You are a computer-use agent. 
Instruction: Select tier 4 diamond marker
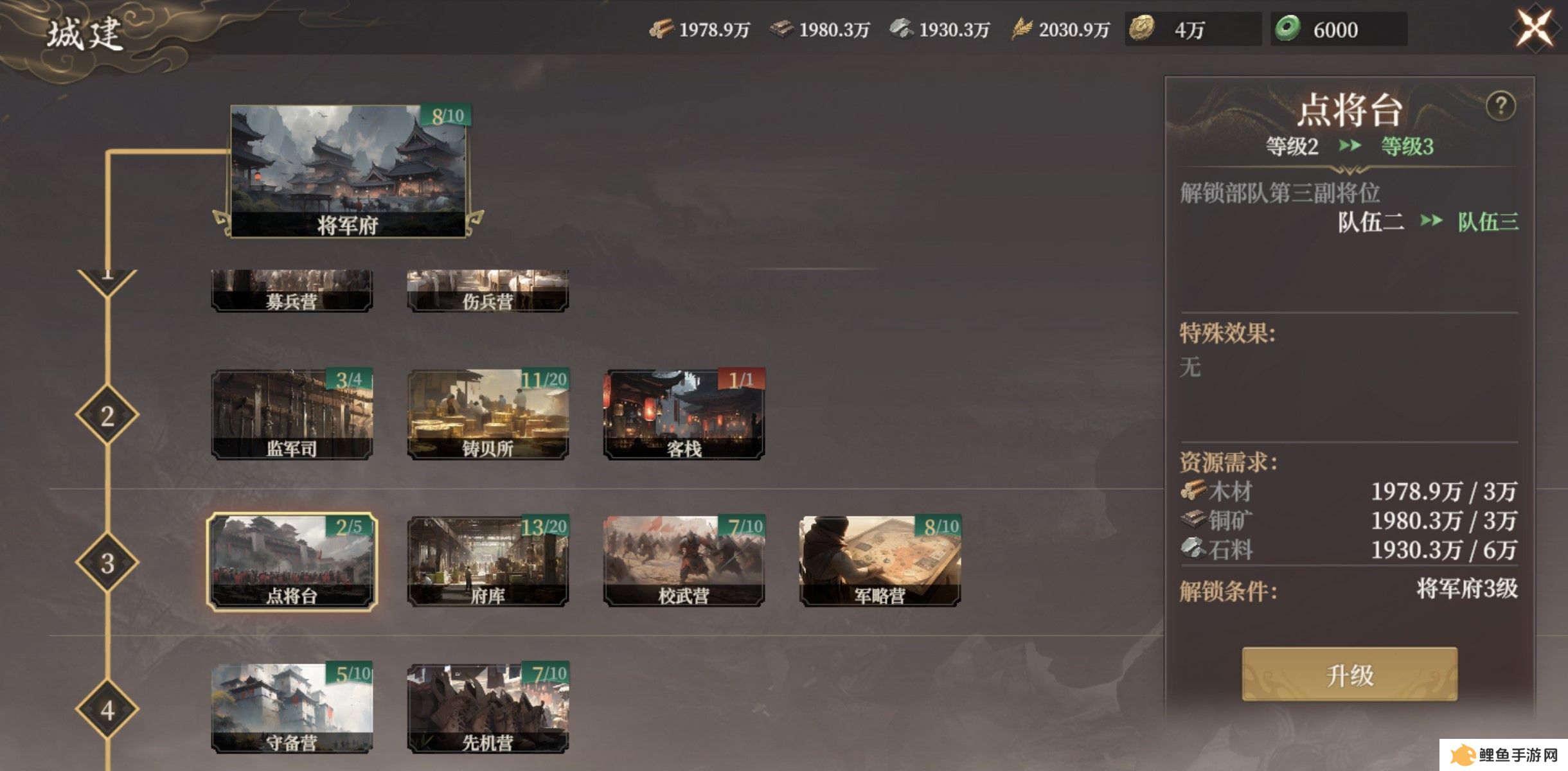[107, 710]
